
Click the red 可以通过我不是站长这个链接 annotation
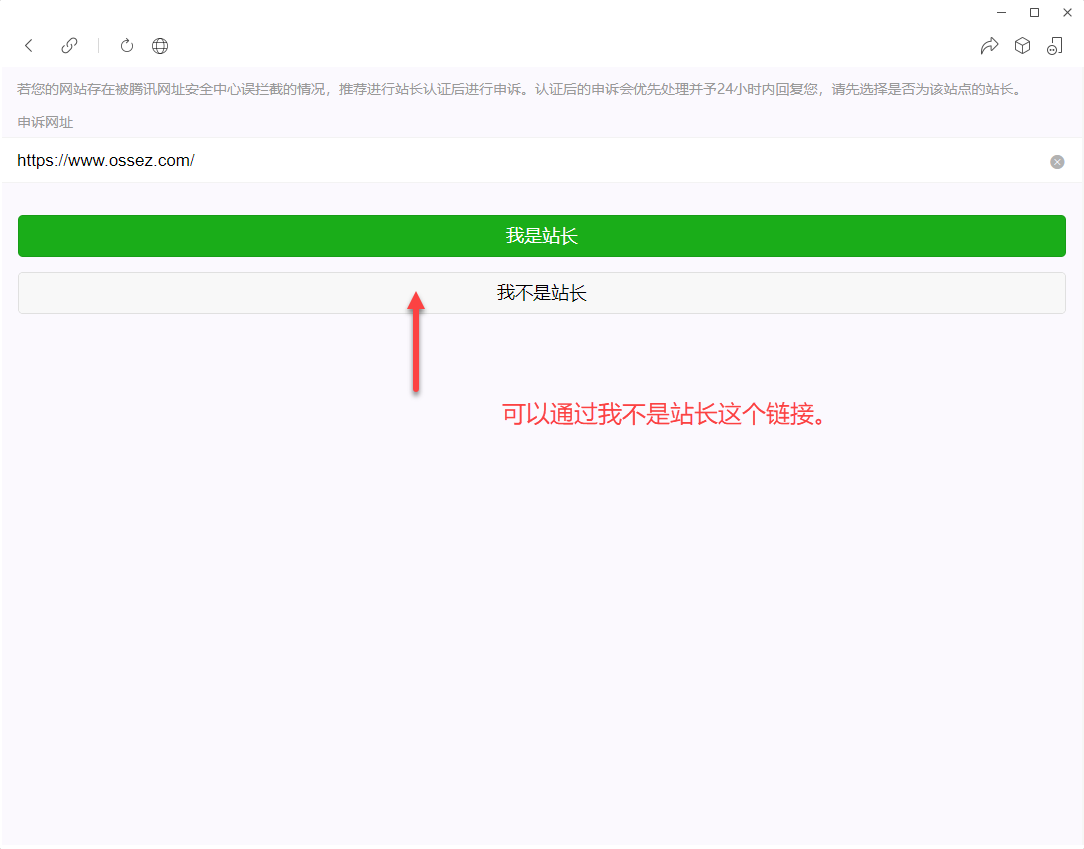[666, 415]
